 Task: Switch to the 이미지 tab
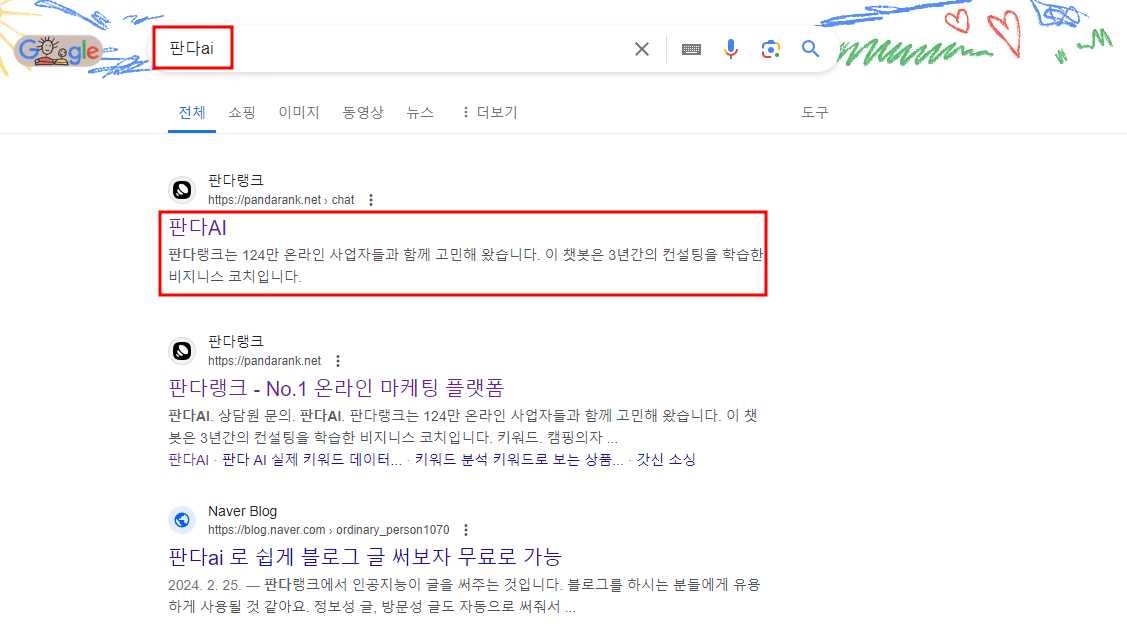click(299, 112)
